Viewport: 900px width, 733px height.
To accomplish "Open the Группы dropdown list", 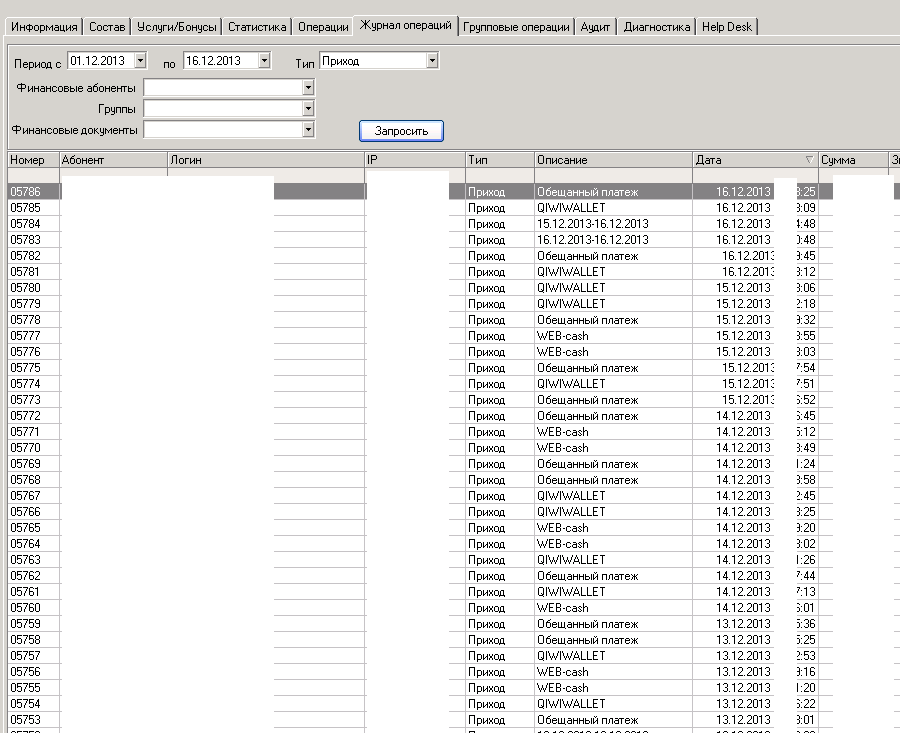I will click(308, 108).
